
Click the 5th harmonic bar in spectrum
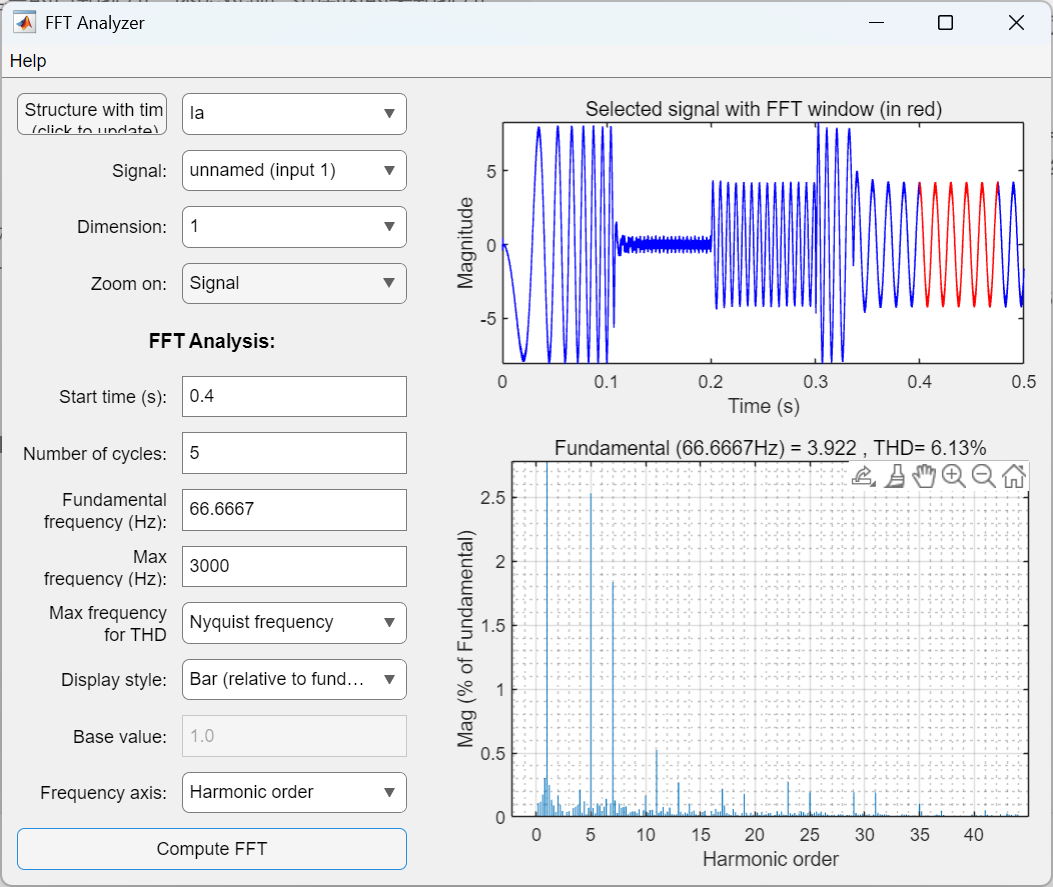(x=591, y=655)
